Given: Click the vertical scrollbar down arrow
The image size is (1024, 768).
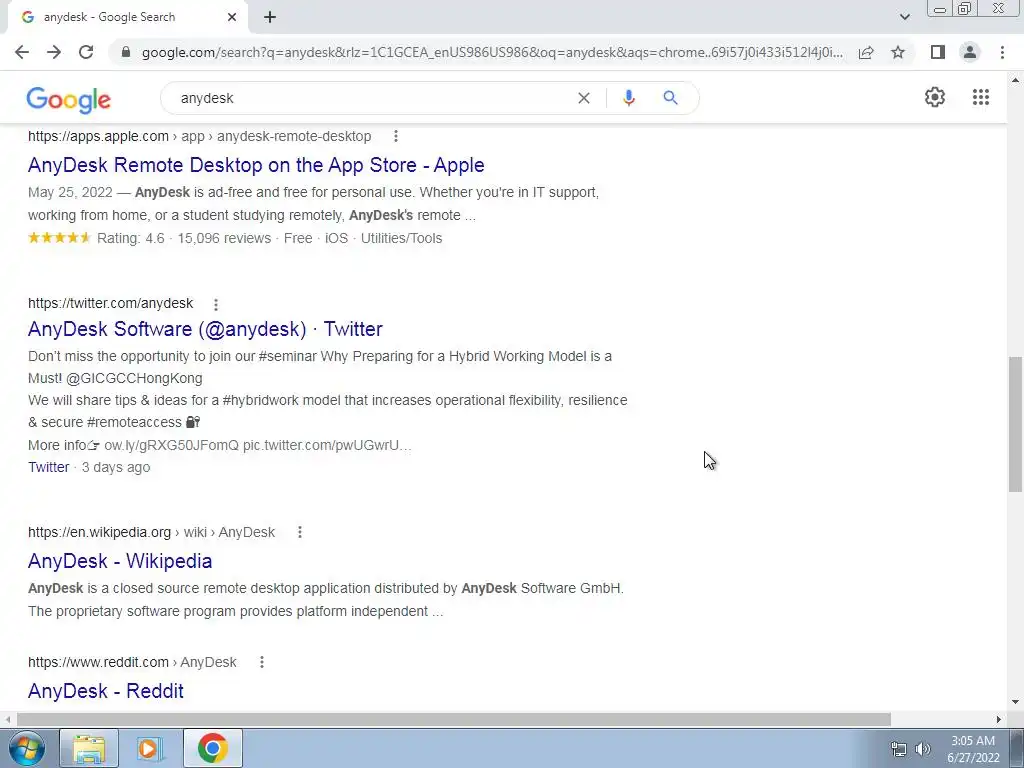Looking at the screenshot, I should point(1015,703).
